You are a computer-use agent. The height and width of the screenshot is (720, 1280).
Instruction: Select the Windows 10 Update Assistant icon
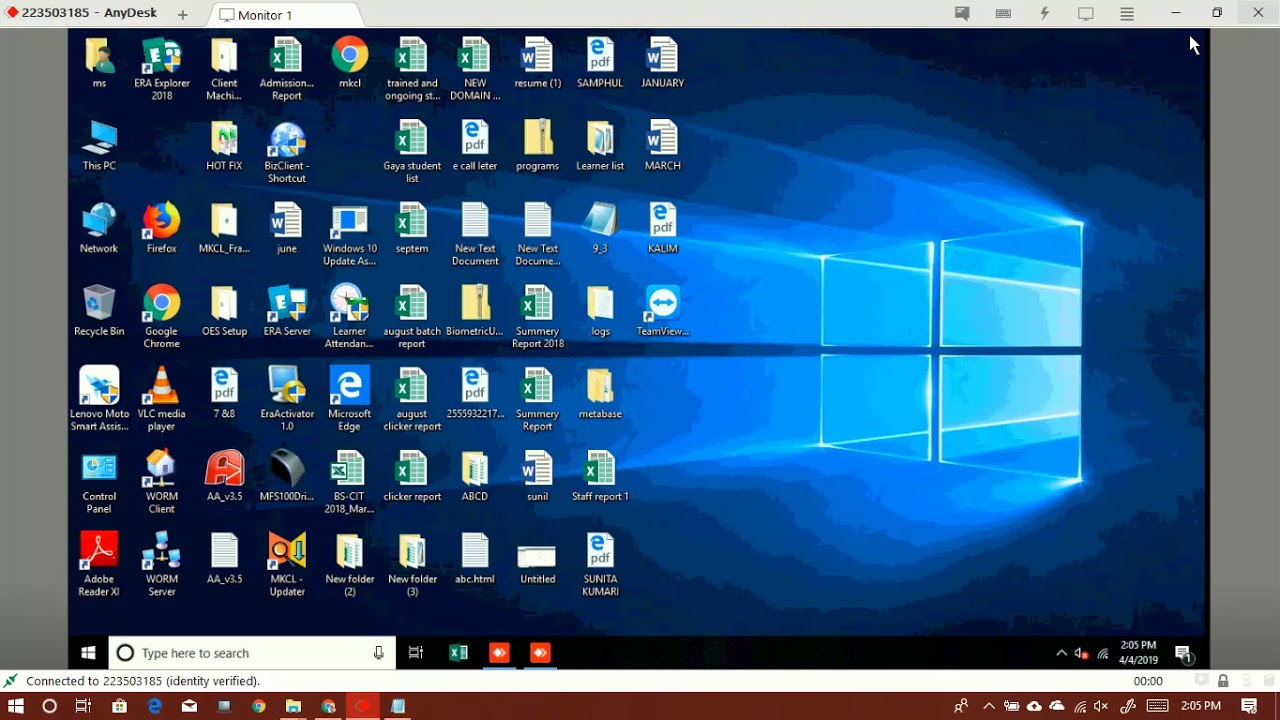point(350,235)
